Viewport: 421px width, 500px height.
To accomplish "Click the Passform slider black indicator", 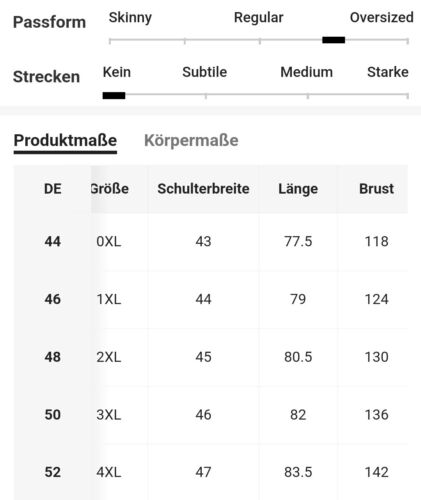I will click(x=333, y=40).
